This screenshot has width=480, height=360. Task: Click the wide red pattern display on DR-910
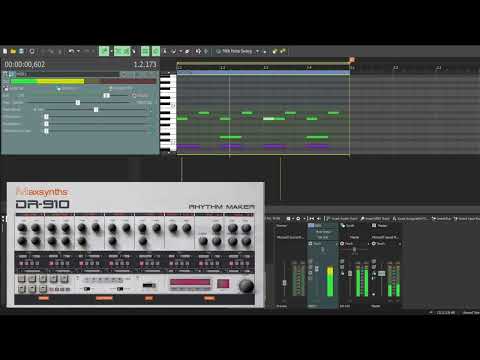pyautogui.click(x=190, y=283)
